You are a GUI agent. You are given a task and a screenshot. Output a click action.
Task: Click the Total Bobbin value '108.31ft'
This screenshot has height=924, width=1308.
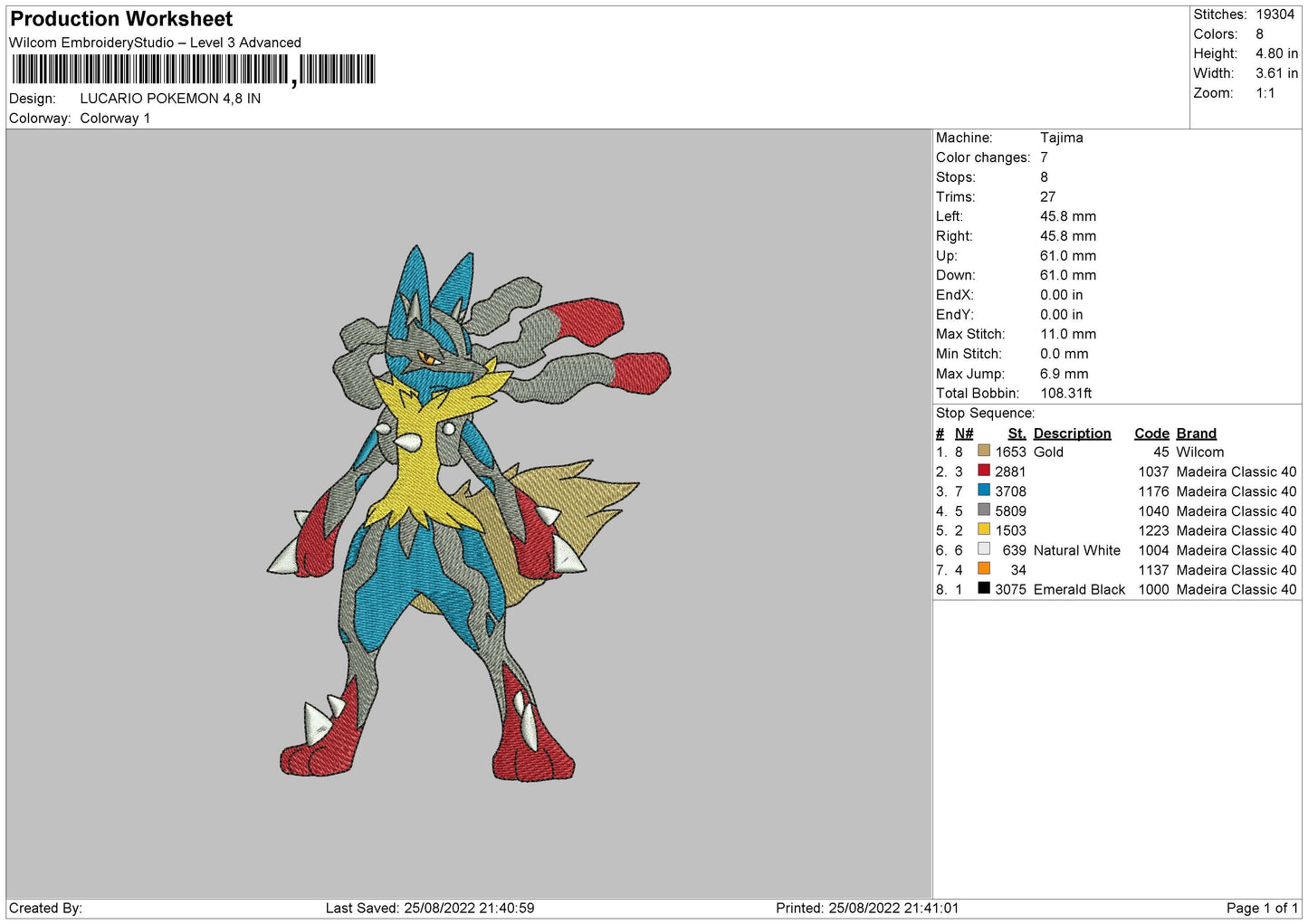pos(1066,394)
